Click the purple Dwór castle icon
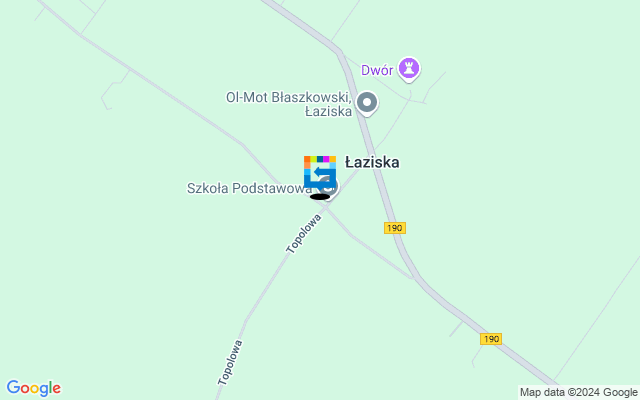This screenshot has height=400, width=640. pos(409,68)
